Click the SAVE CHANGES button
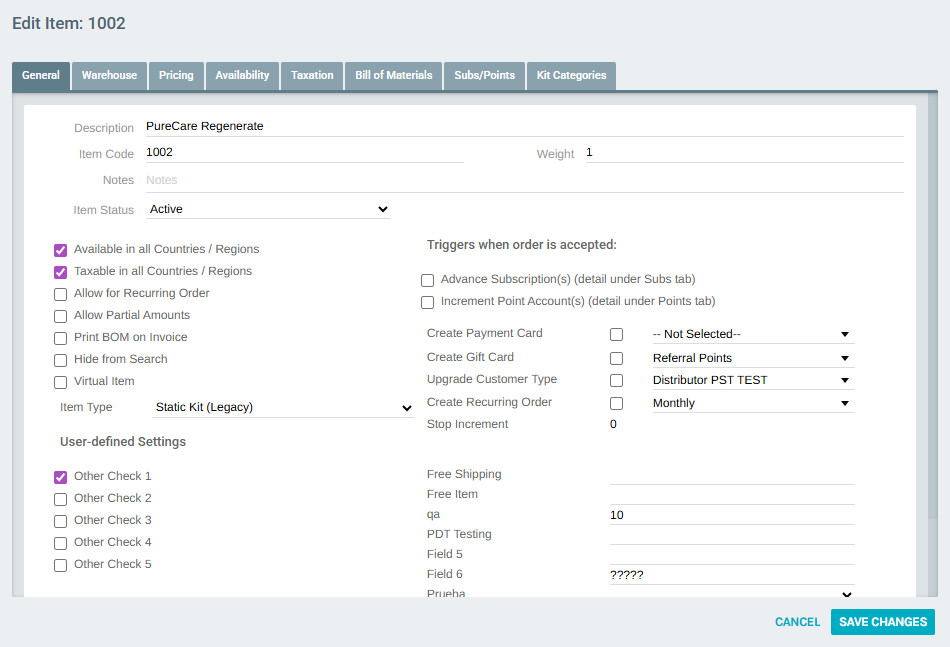Image resolution: width=950 pixels, height=647 pixels. [882, 621]
